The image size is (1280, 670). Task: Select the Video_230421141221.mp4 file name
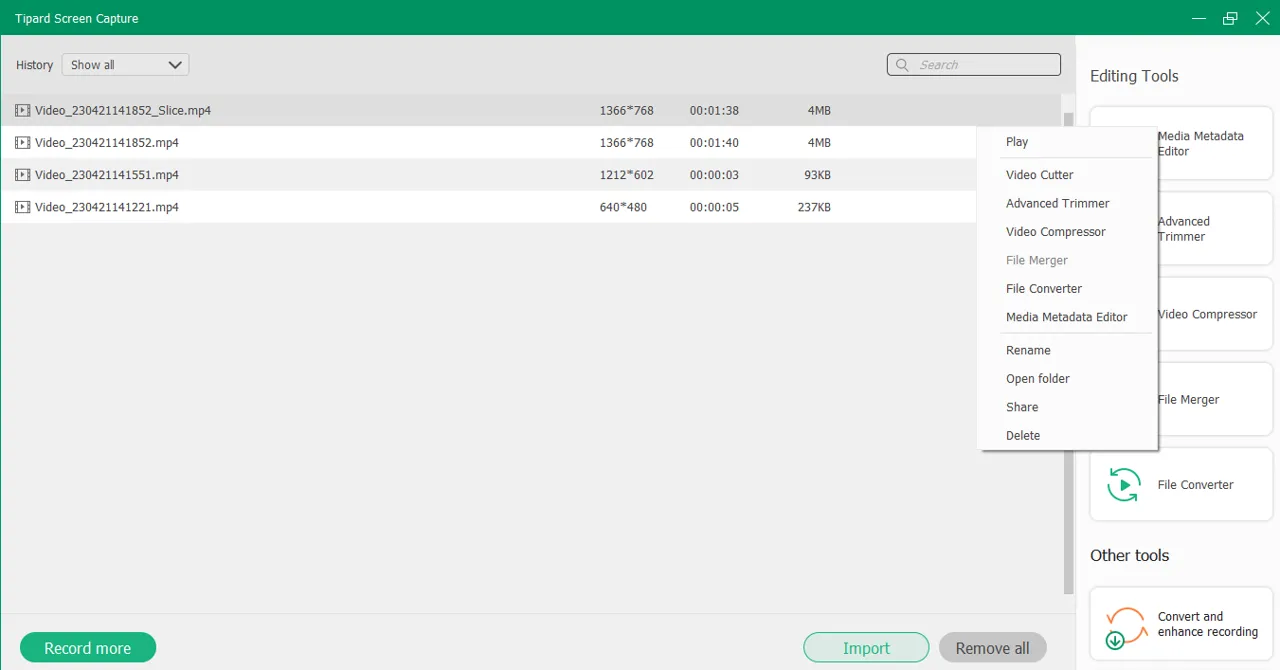click(x=107, y=207)
